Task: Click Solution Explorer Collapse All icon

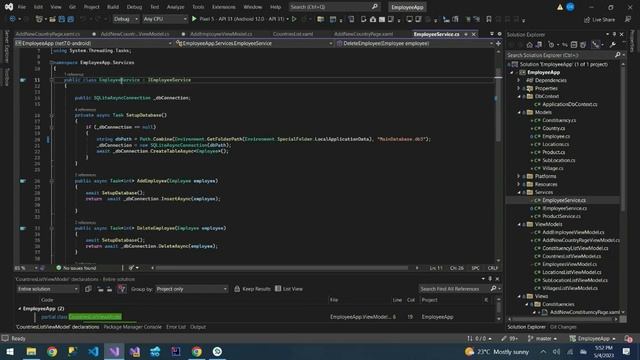Action: coord(574,45)
